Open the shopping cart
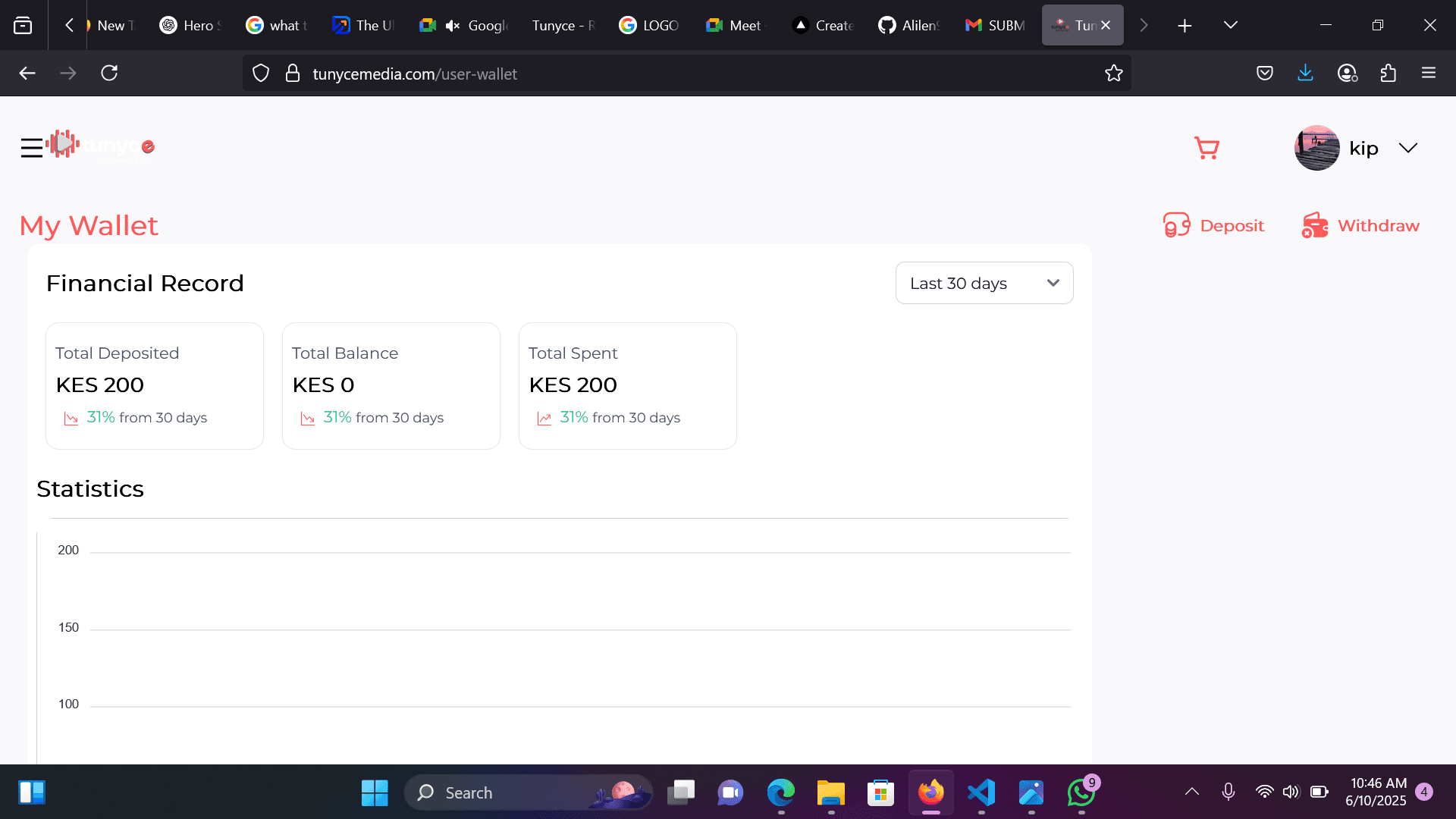 (x=1207, y=148)
